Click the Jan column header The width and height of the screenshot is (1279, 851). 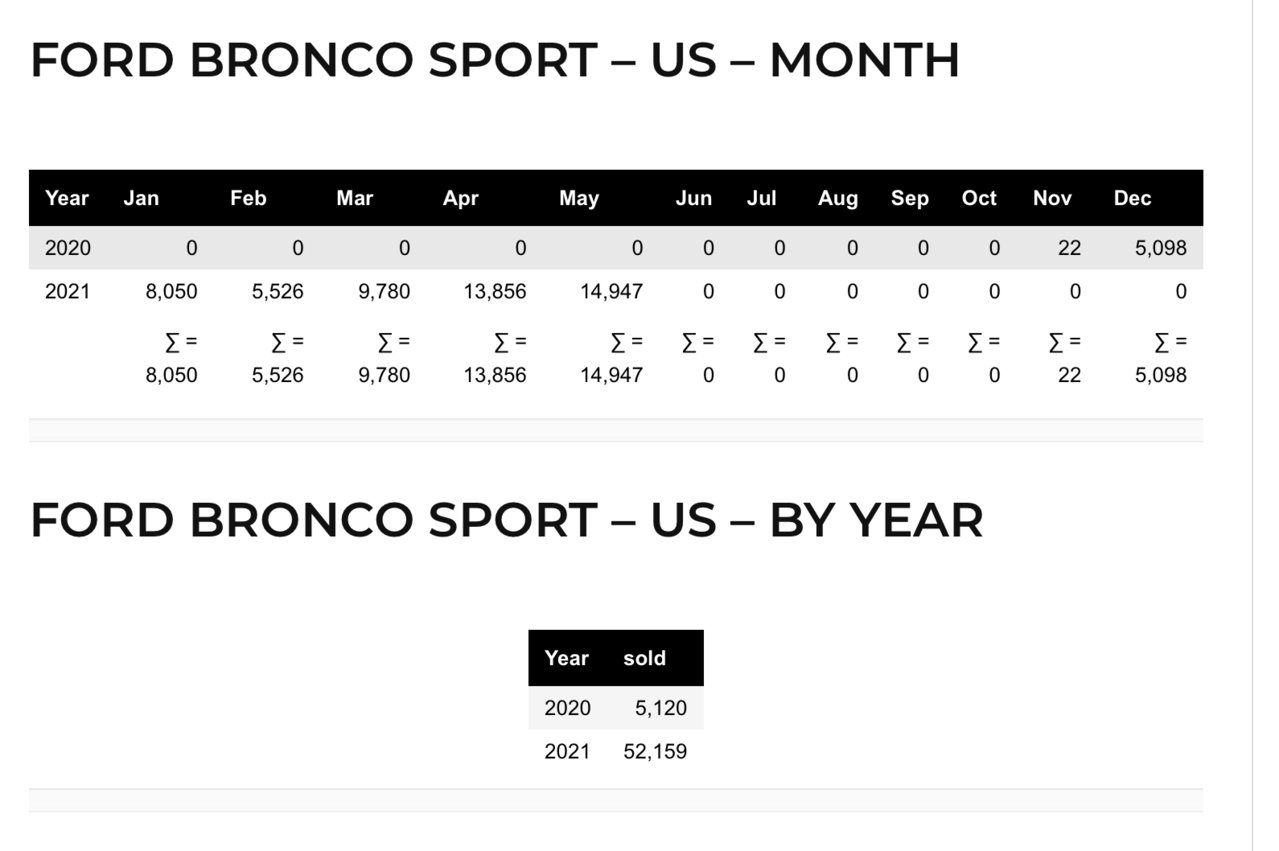141,198
